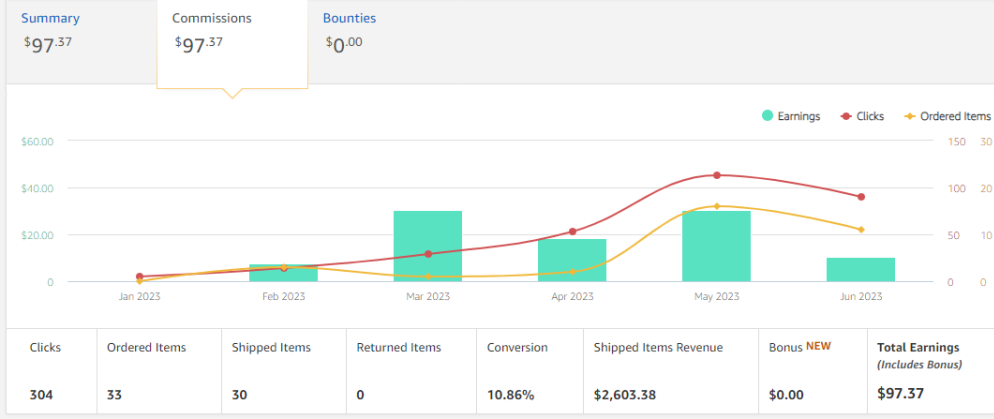Click the Apr 2023 earnings bar
The image size is (994, 419).
click(572, 260)
